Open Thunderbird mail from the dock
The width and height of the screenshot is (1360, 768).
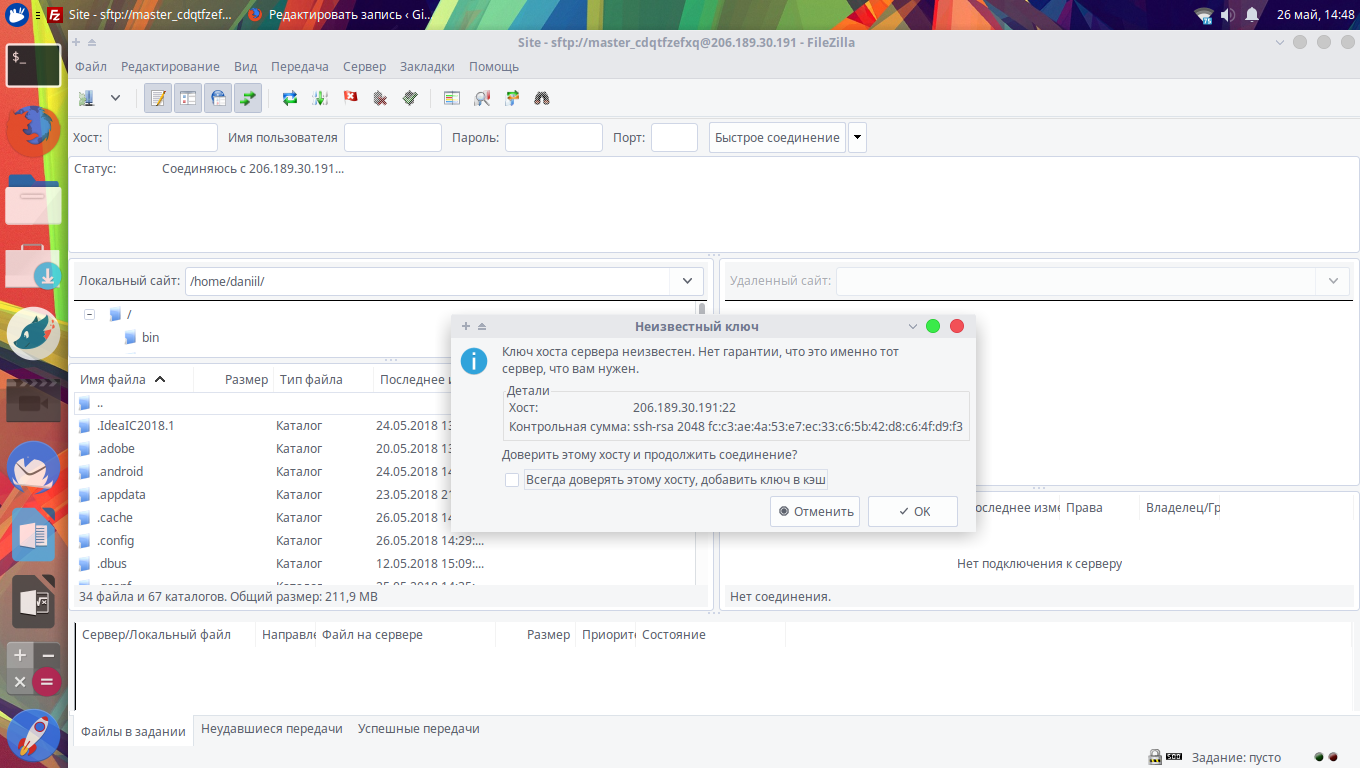point(34,466)
